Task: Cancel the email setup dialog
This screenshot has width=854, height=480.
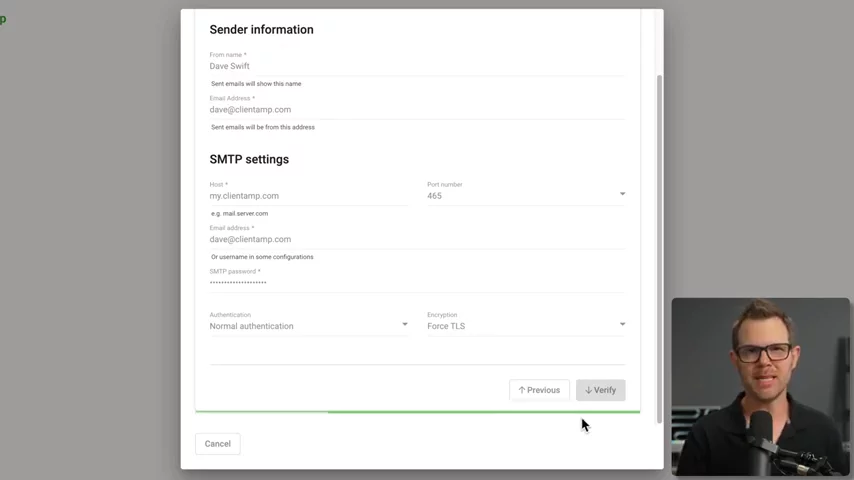Action: [217, 444]
